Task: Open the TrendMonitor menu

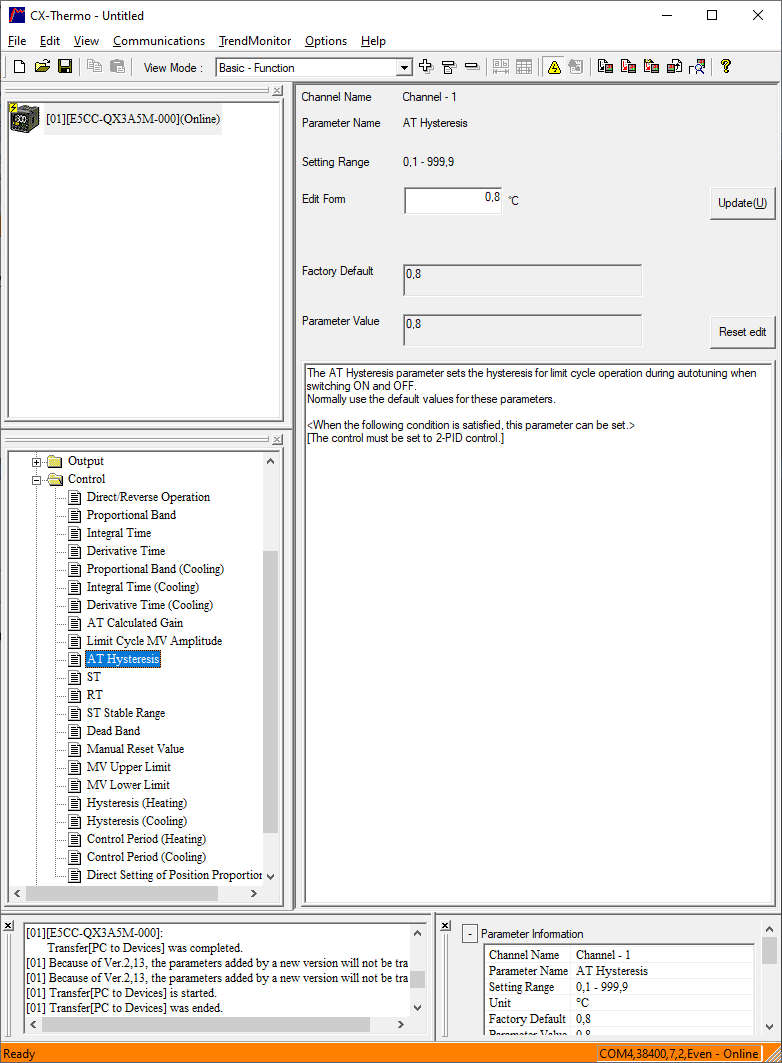Action: tap(255, 41)
